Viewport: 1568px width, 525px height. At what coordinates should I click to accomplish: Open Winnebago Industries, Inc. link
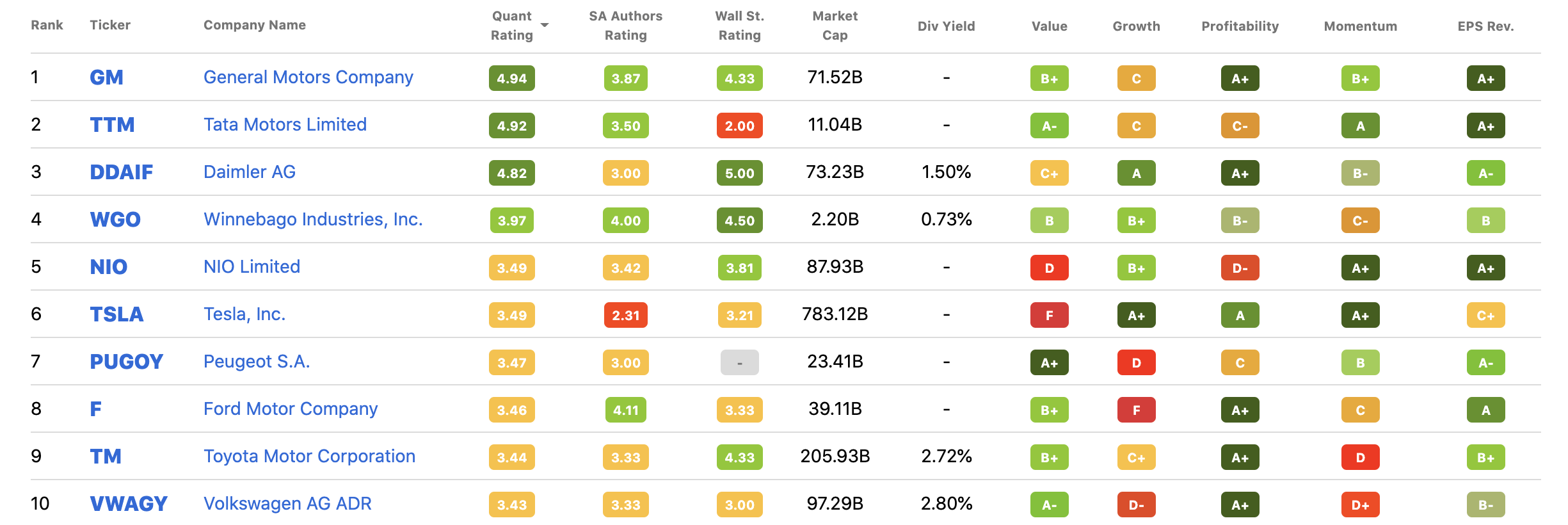click(x=313, y=220)
